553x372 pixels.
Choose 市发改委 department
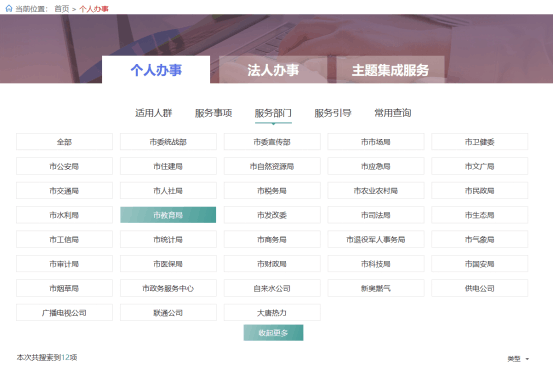pyautogui.click(x=272, y=215)
